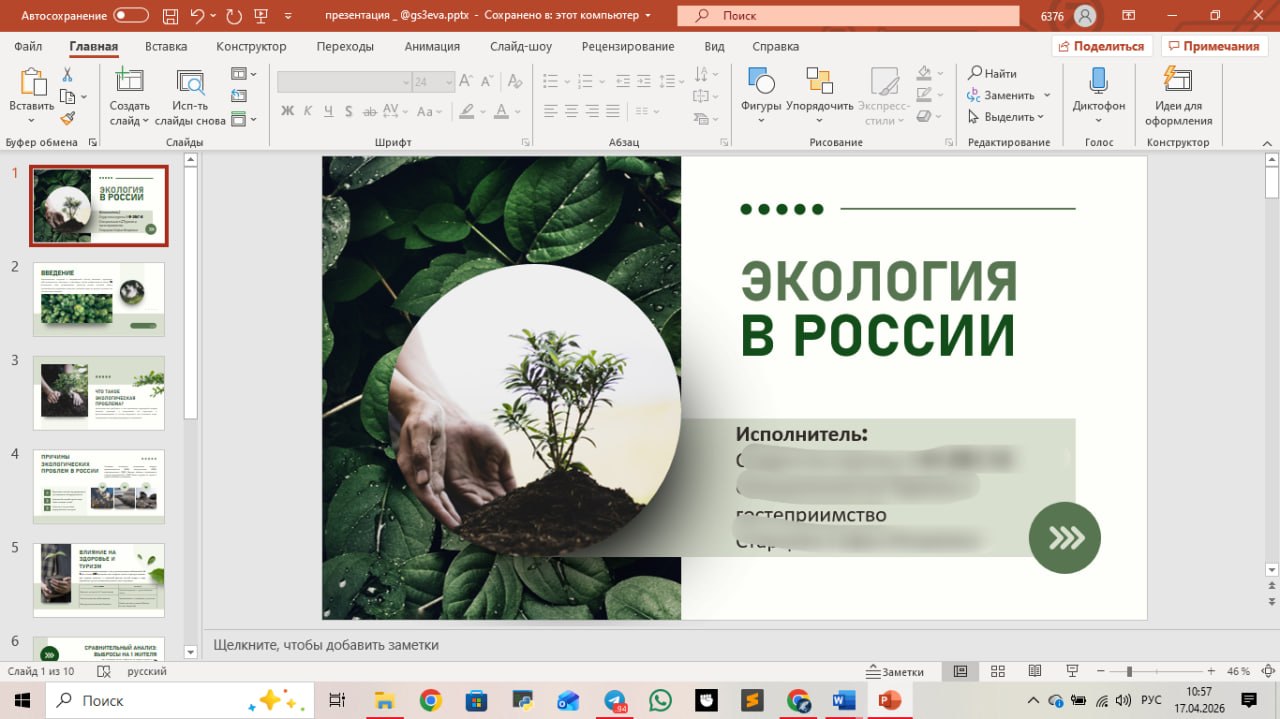This screenshot has width=1280, height=719.
Task: Click Найти in Редактирование group
Action: [991, 73]
